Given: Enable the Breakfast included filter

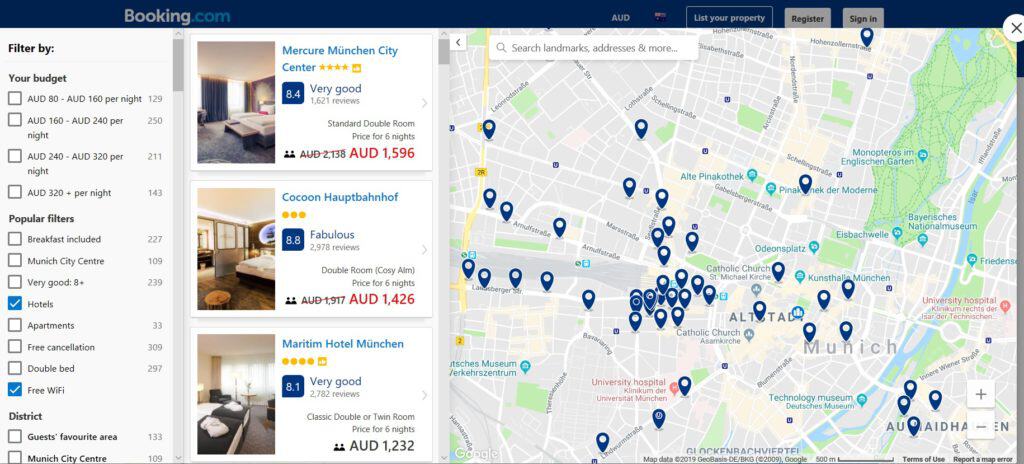Looking at the screenshot, I should tap(14, 239).
